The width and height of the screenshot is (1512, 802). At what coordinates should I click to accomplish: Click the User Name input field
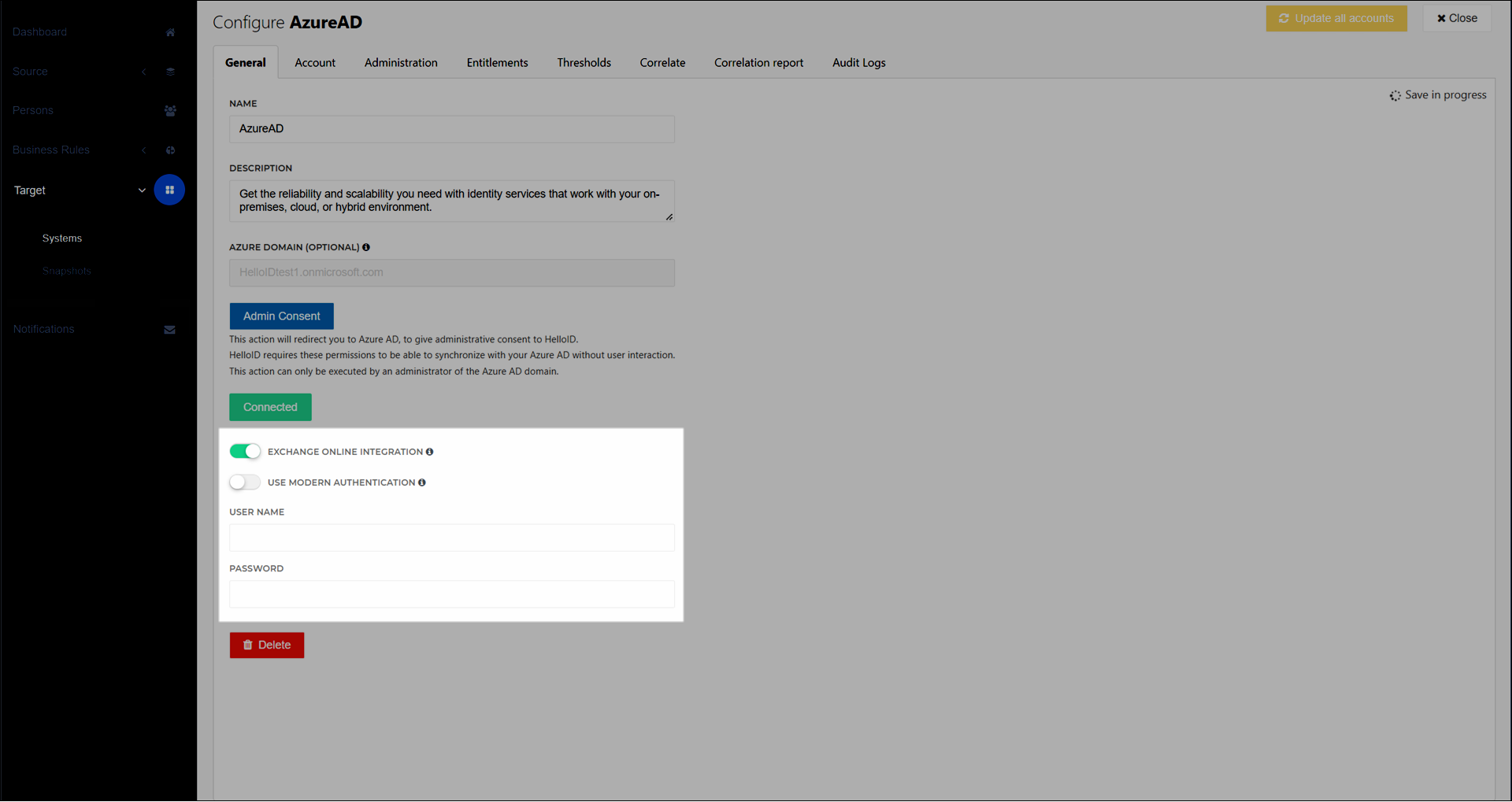point(452,538)
